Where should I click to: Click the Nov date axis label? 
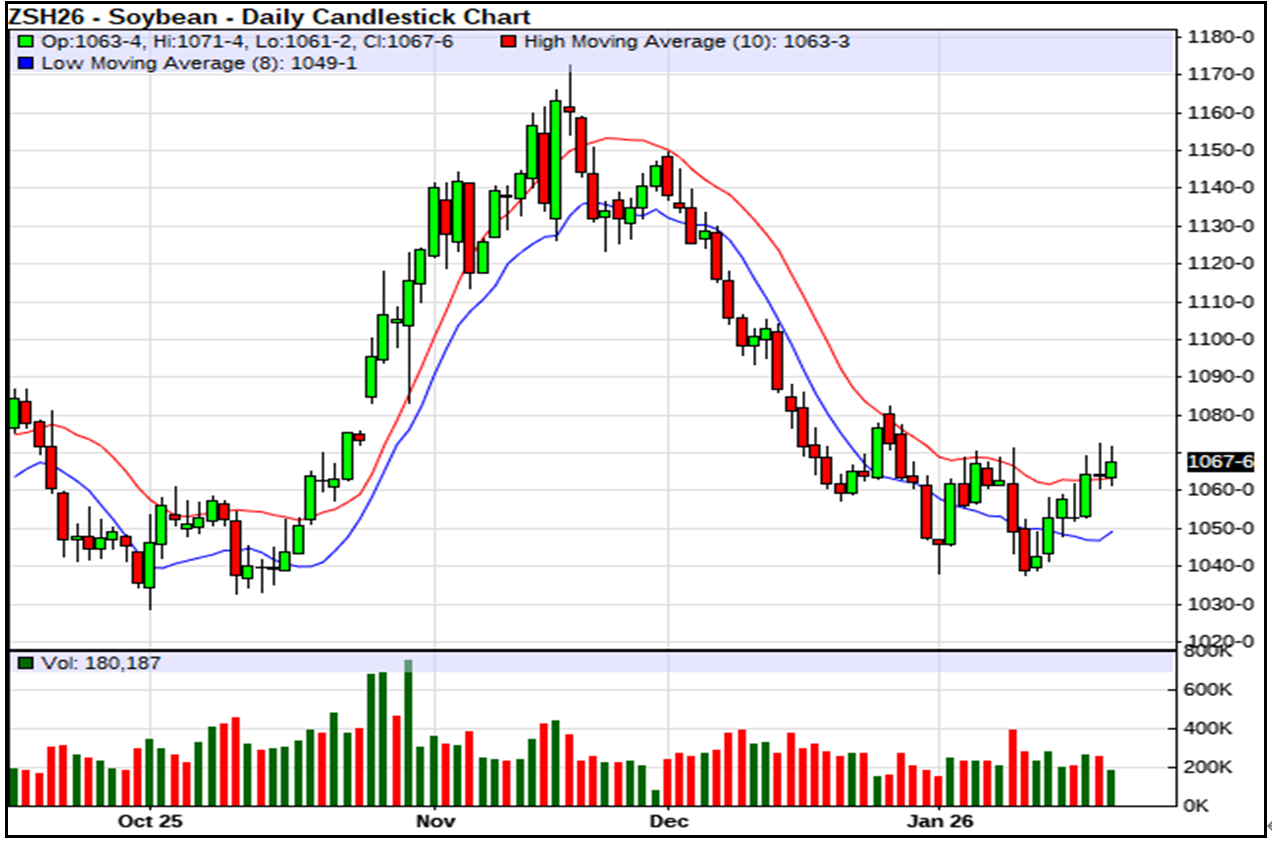tap(435, 822)
